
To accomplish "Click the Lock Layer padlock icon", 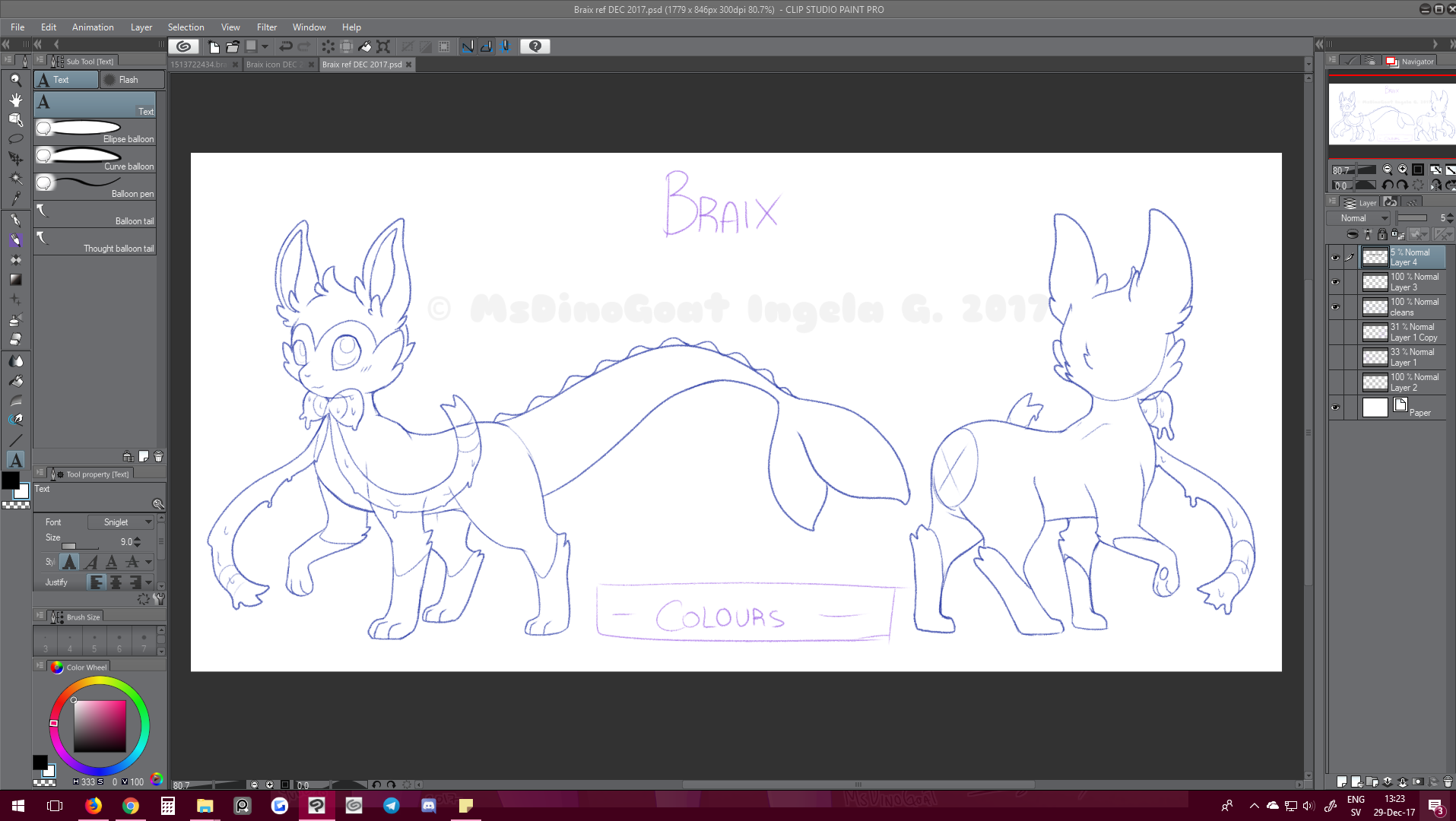I will tap(1382, 234).
